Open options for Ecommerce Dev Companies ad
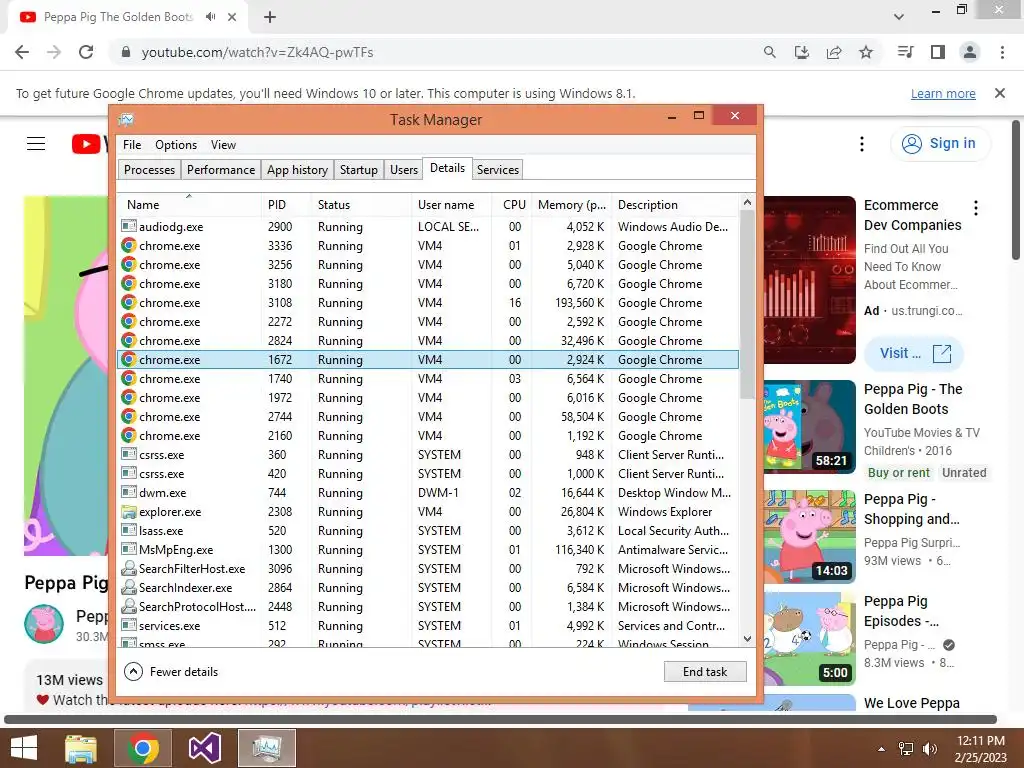The width and height of the screenshot is (1024, 768). (976, 208)
